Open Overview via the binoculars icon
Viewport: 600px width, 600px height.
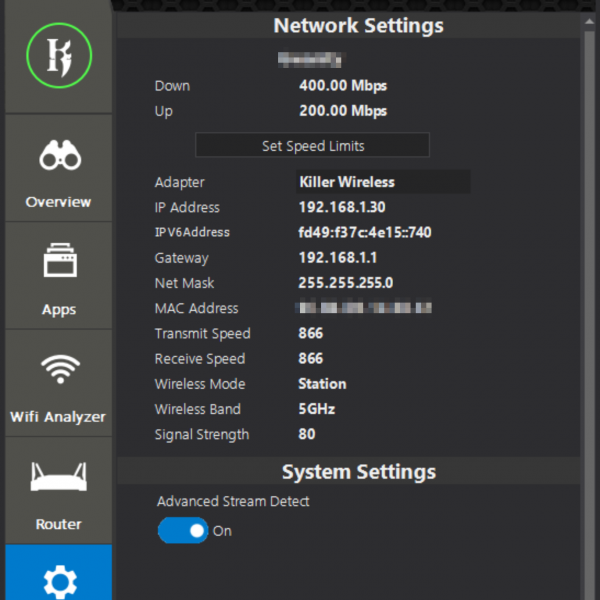(59, 158)
